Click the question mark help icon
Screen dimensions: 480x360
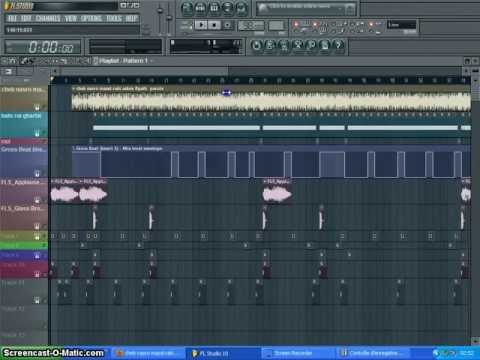[339, 45]
